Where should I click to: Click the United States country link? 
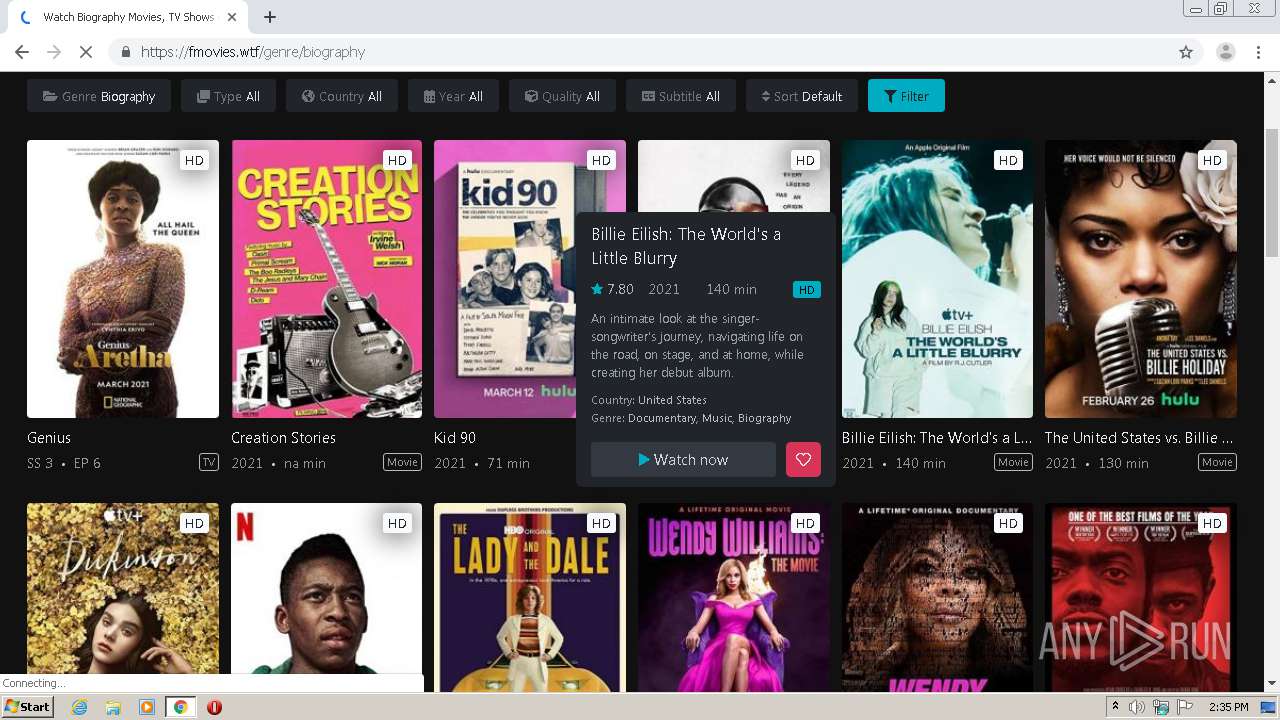coord(672,400)
